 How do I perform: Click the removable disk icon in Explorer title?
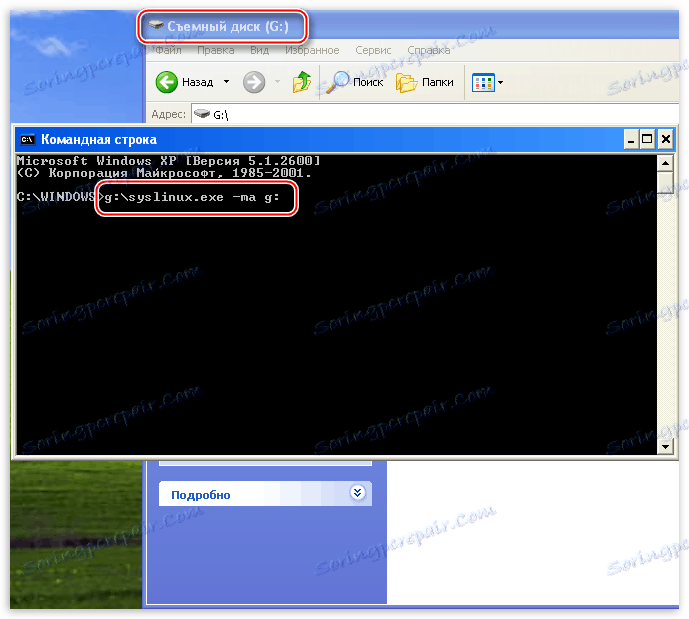click(156, 25)
